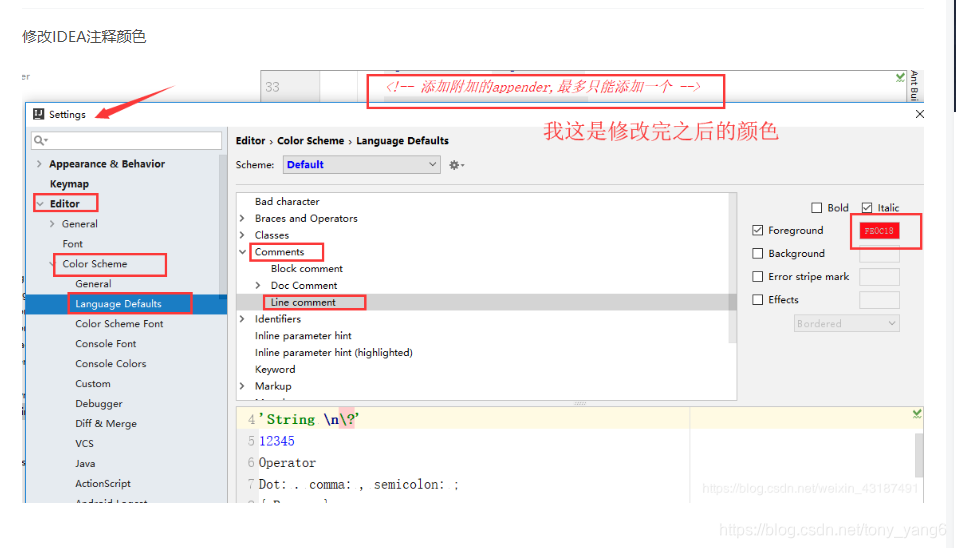The width and height of the screenshot is (956, 548).
Task: Select ActionScript color scheme item
Action: pyautogui.click(x=103, y=483)
